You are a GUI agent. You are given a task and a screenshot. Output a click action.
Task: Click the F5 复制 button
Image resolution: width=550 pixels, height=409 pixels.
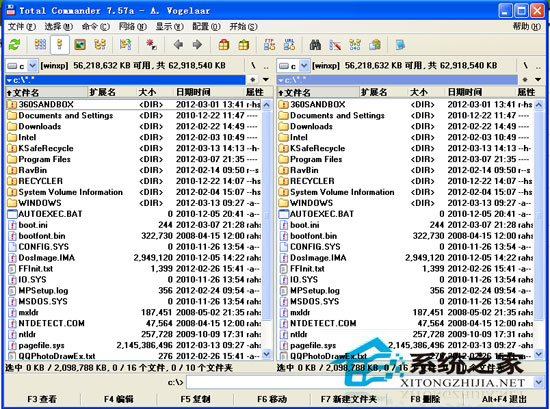tap(195, 399)
